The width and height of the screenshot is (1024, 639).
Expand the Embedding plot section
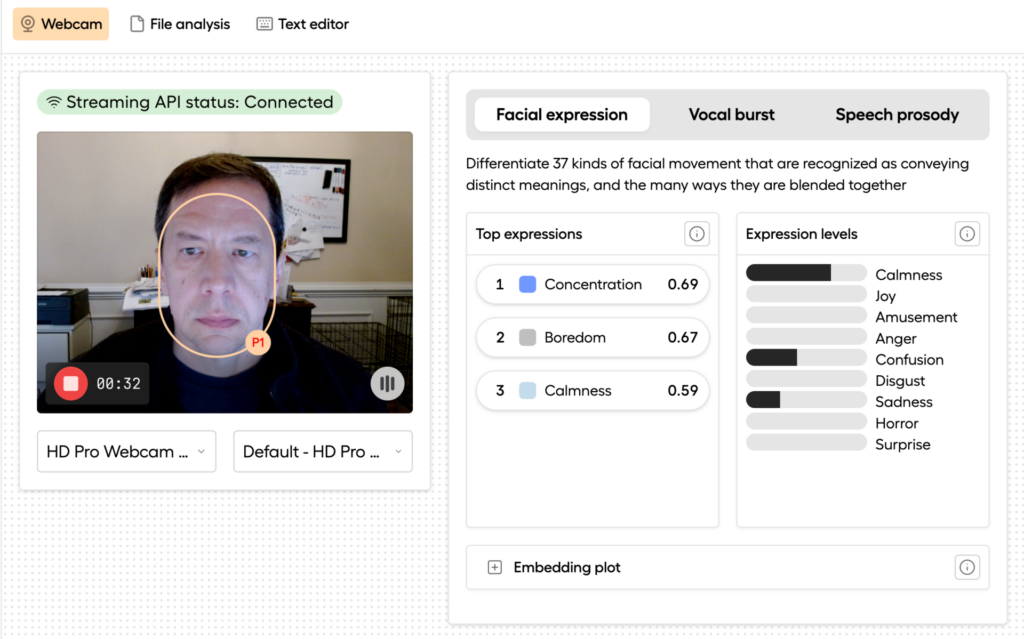tap(495, 567)
